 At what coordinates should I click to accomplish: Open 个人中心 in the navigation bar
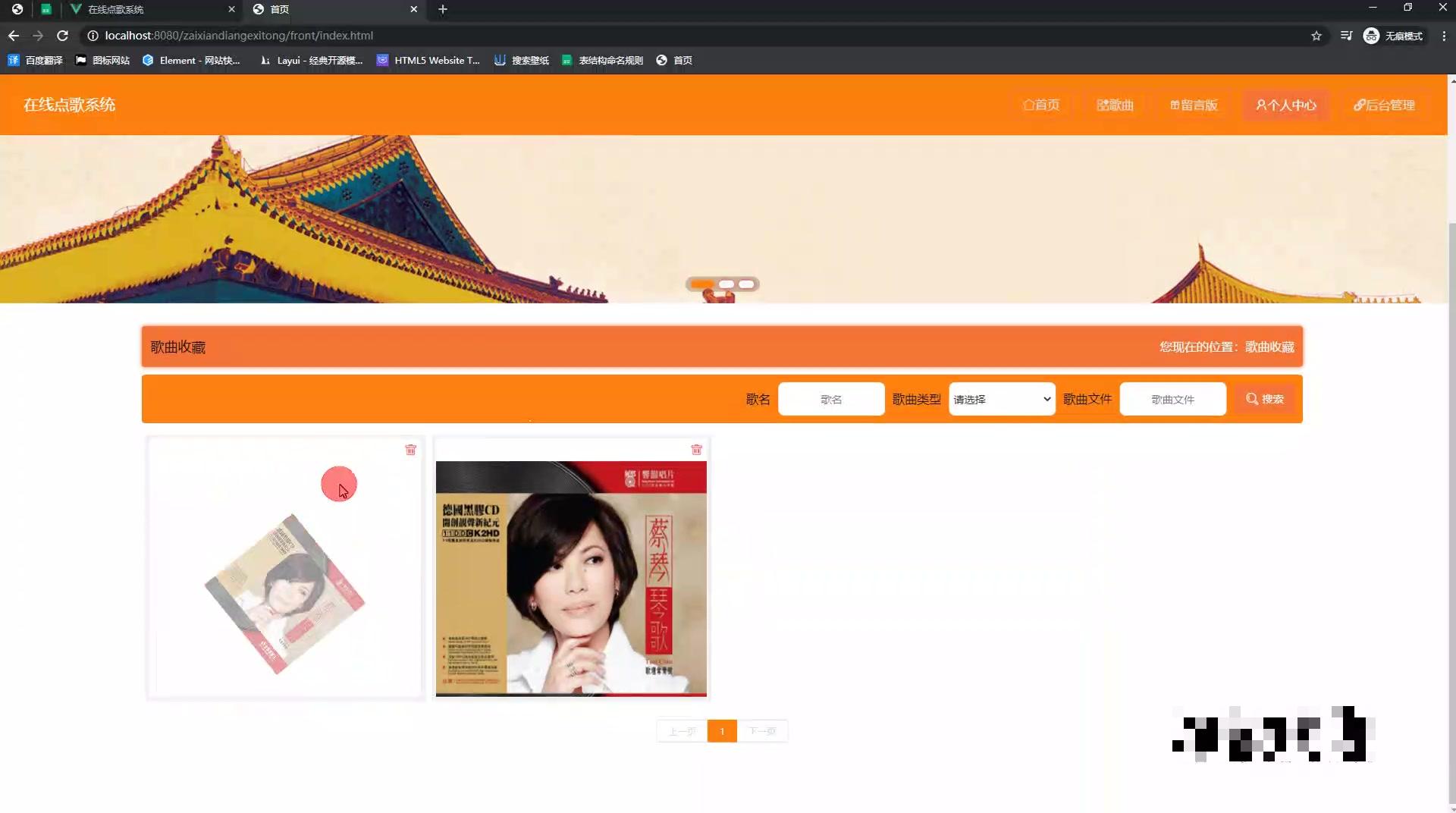point(1285,105)
